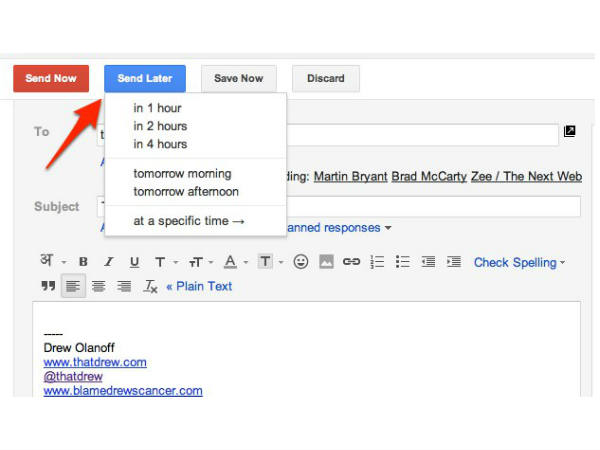Expand the font family dropdown
The image size is (600, 450).
coord(163,262)
